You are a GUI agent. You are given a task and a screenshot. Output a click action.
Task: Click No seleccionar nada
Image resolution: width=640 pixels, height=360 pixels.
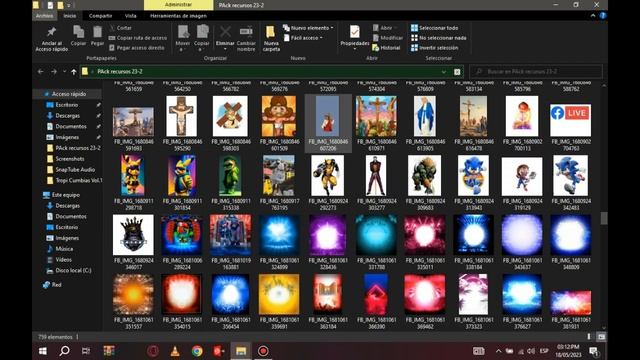click(438, 38)
